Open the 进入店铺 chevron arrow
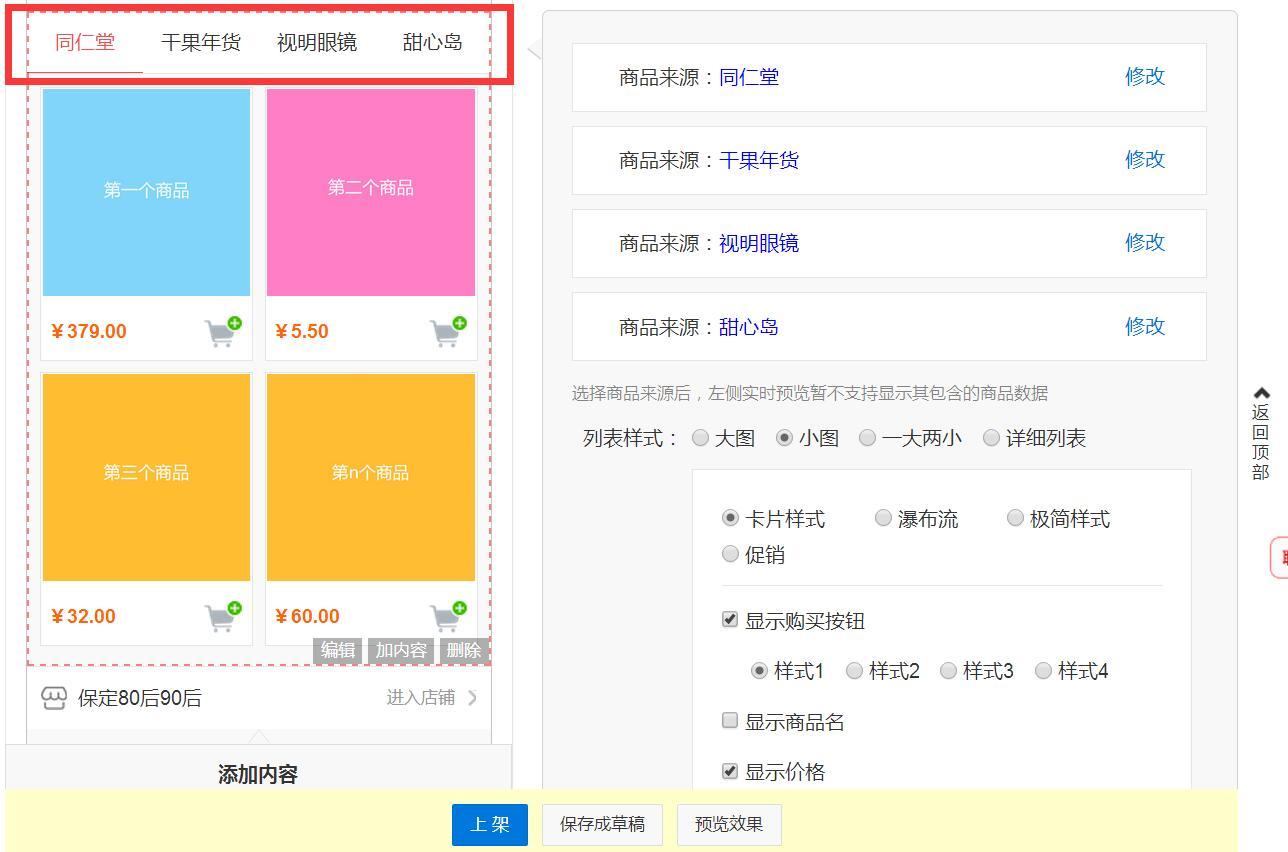The width and height of the screenshot is (1288, 852). (x=472, y=697)
